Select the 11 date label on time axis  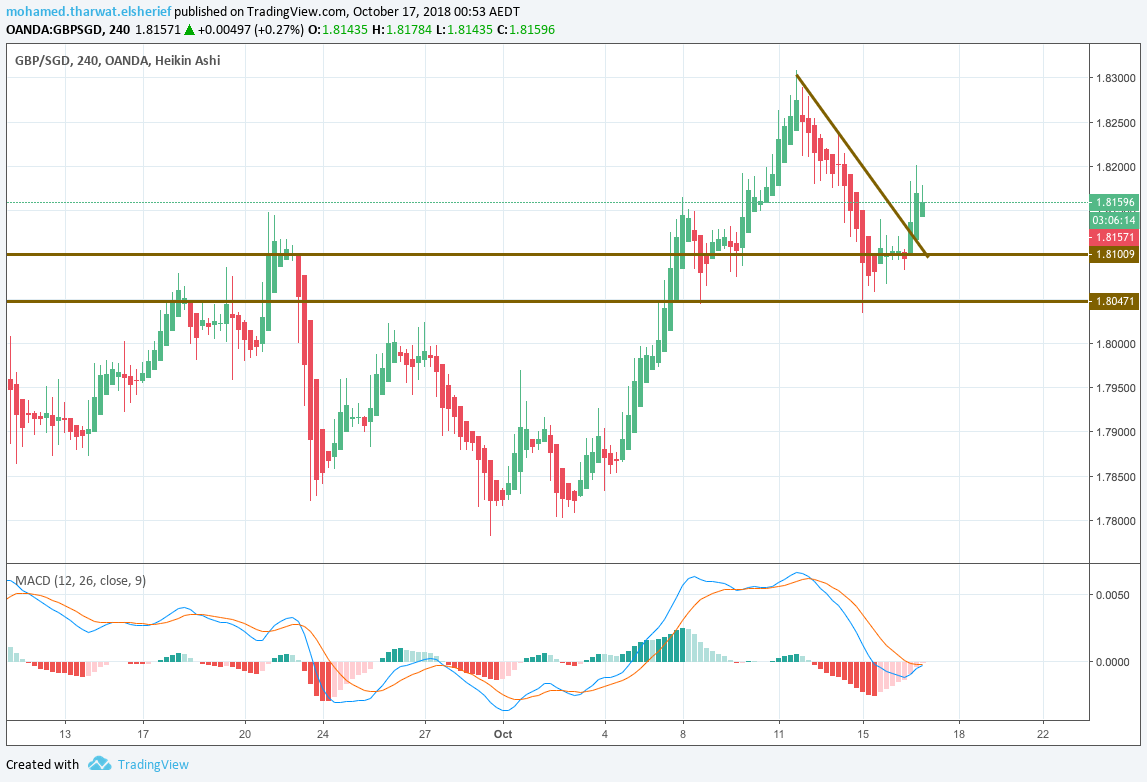pyautogui.click(x=779, y=734)
